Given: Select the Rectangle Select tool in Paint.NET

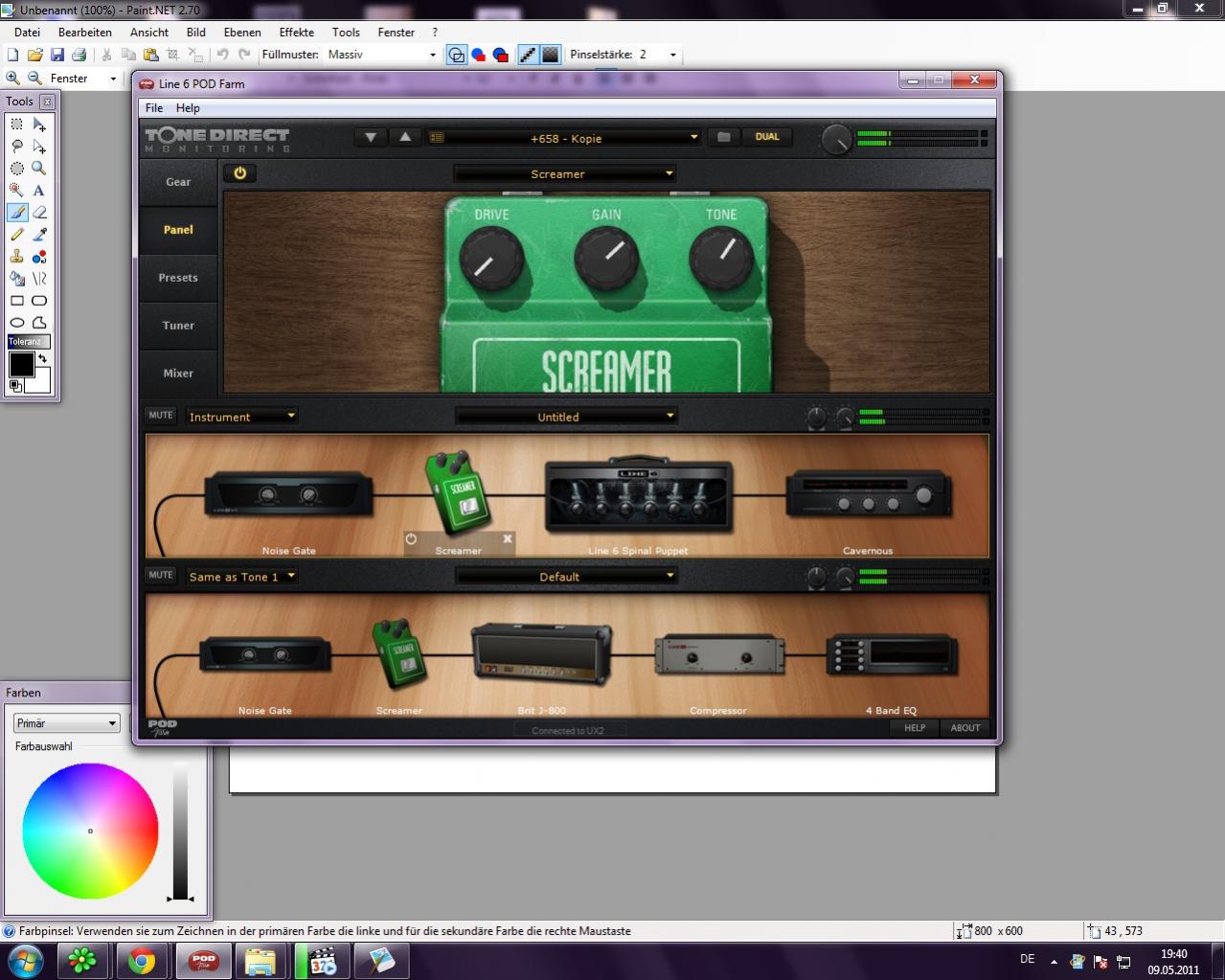Looking at the screenshot, I should coord(16,125).
